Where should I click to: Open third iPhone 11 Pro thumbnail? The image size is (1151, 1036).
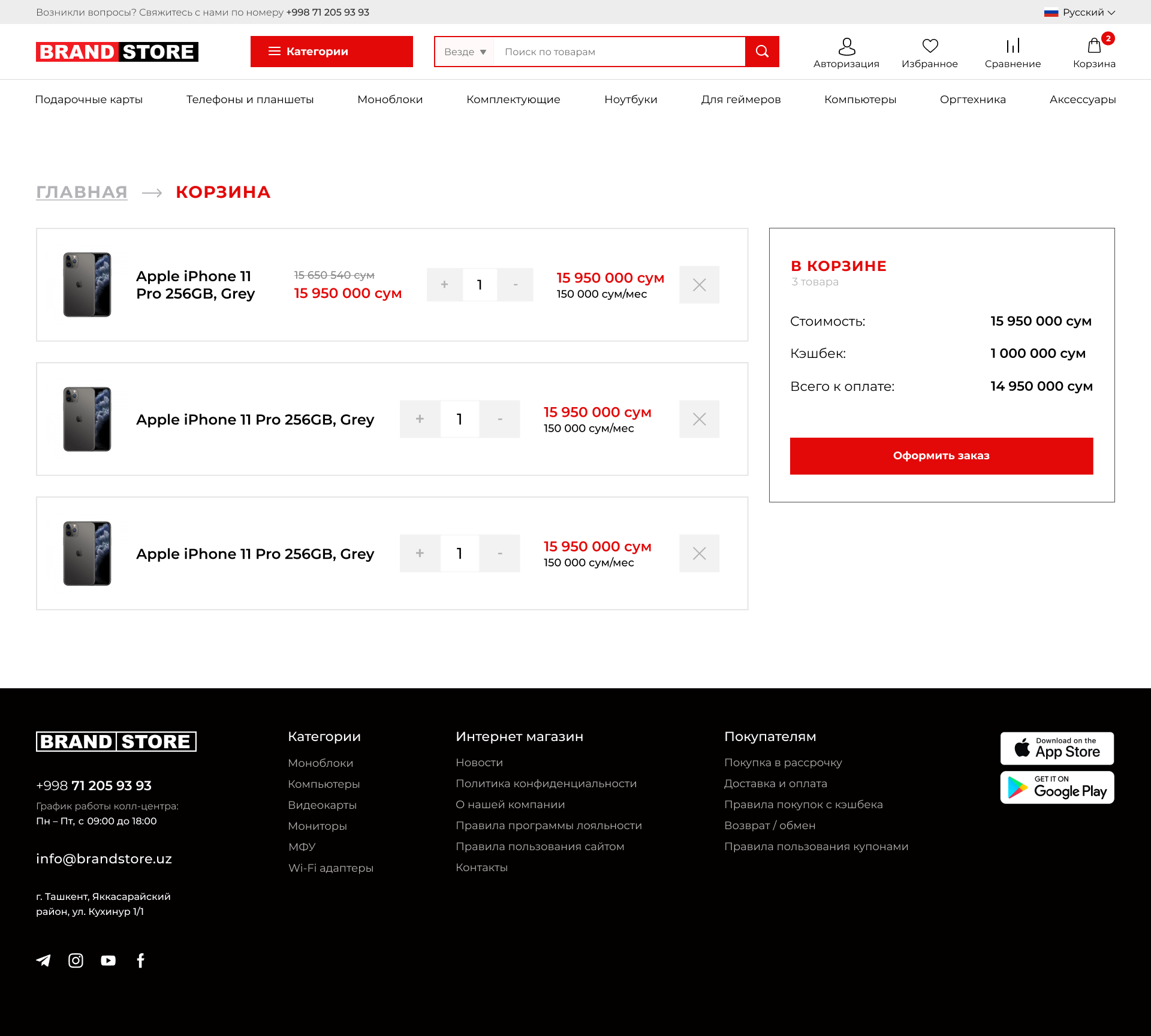coord(87,553)
